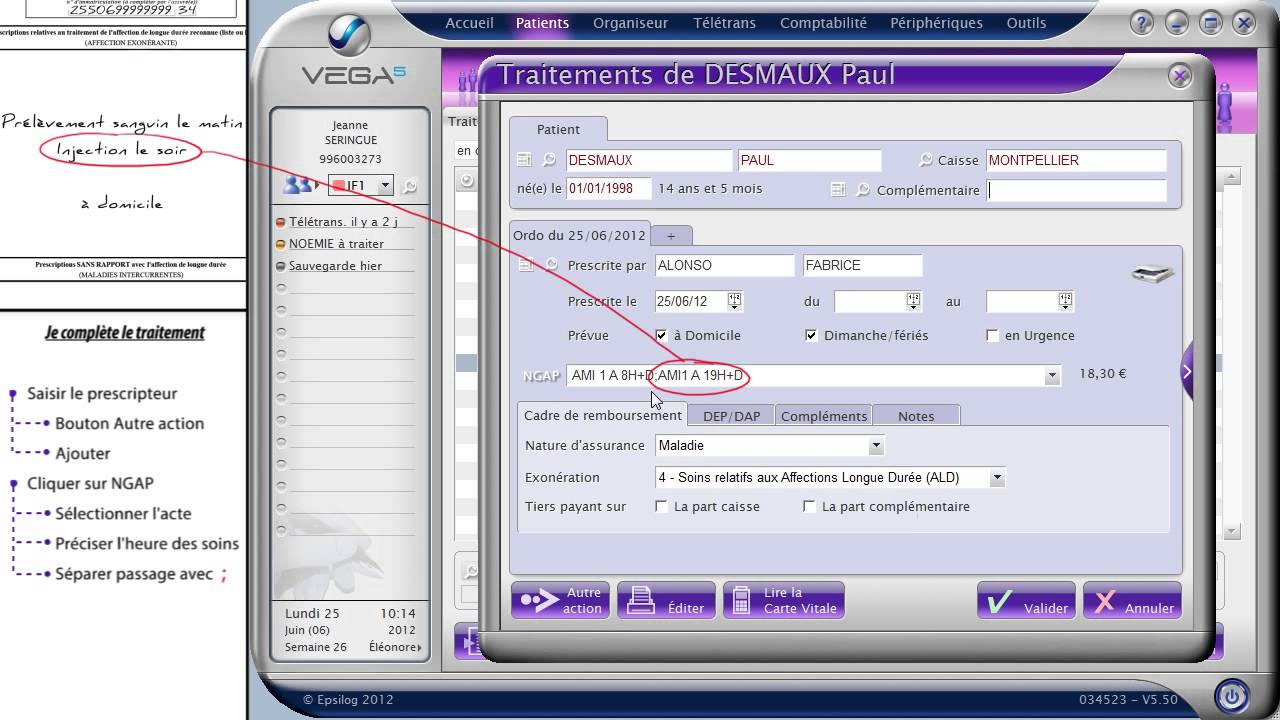Click the 'Télétrans. il y a 2 j' sidebar link

tap(343, 222)
